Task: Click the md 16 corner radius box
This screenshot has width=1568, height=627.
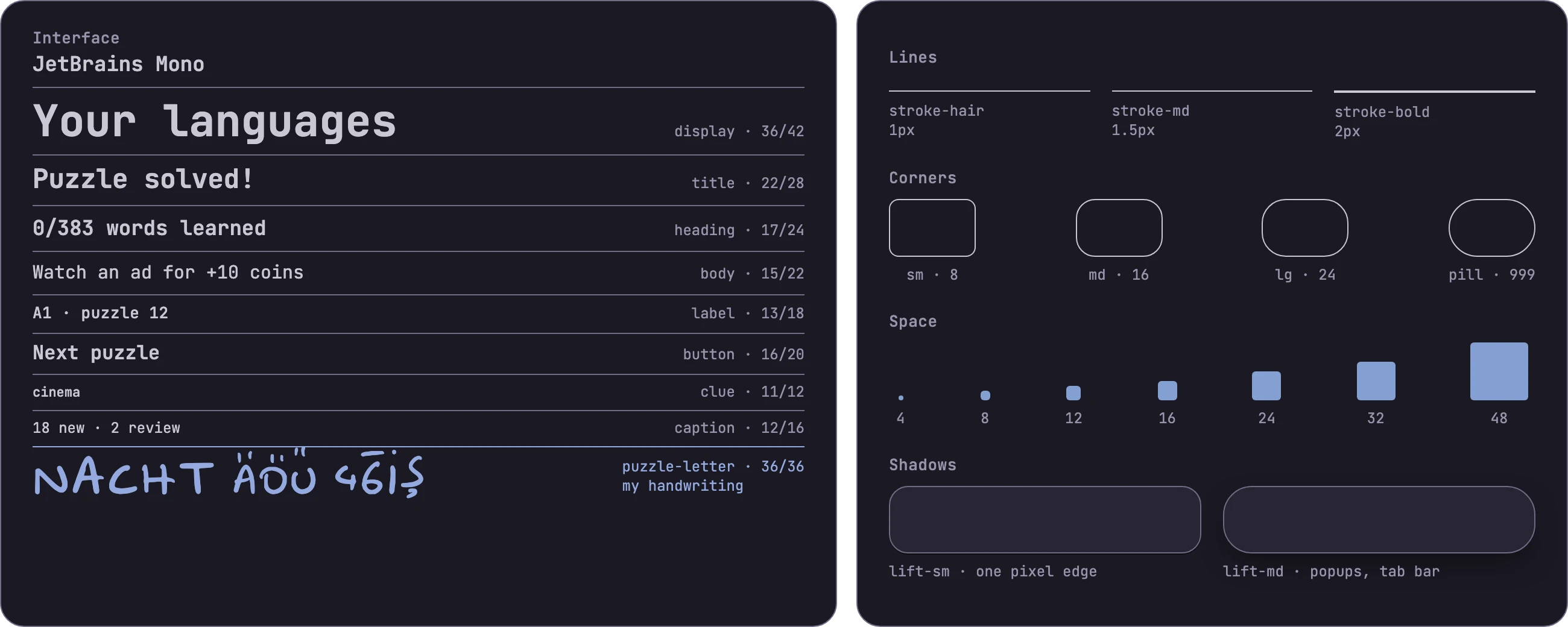Action: 1119,228
